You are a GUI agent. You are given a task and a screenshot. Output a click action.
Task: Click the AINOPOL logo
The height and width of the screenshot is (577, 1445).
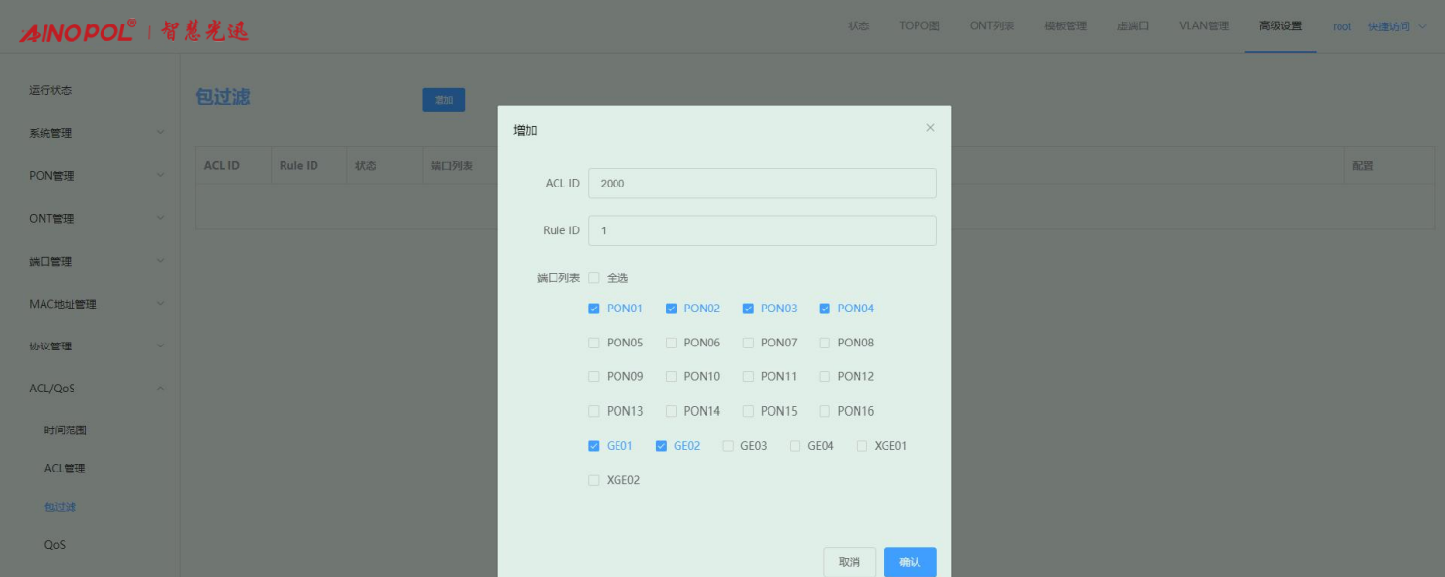pyautogui.click(x=78, y=31)
